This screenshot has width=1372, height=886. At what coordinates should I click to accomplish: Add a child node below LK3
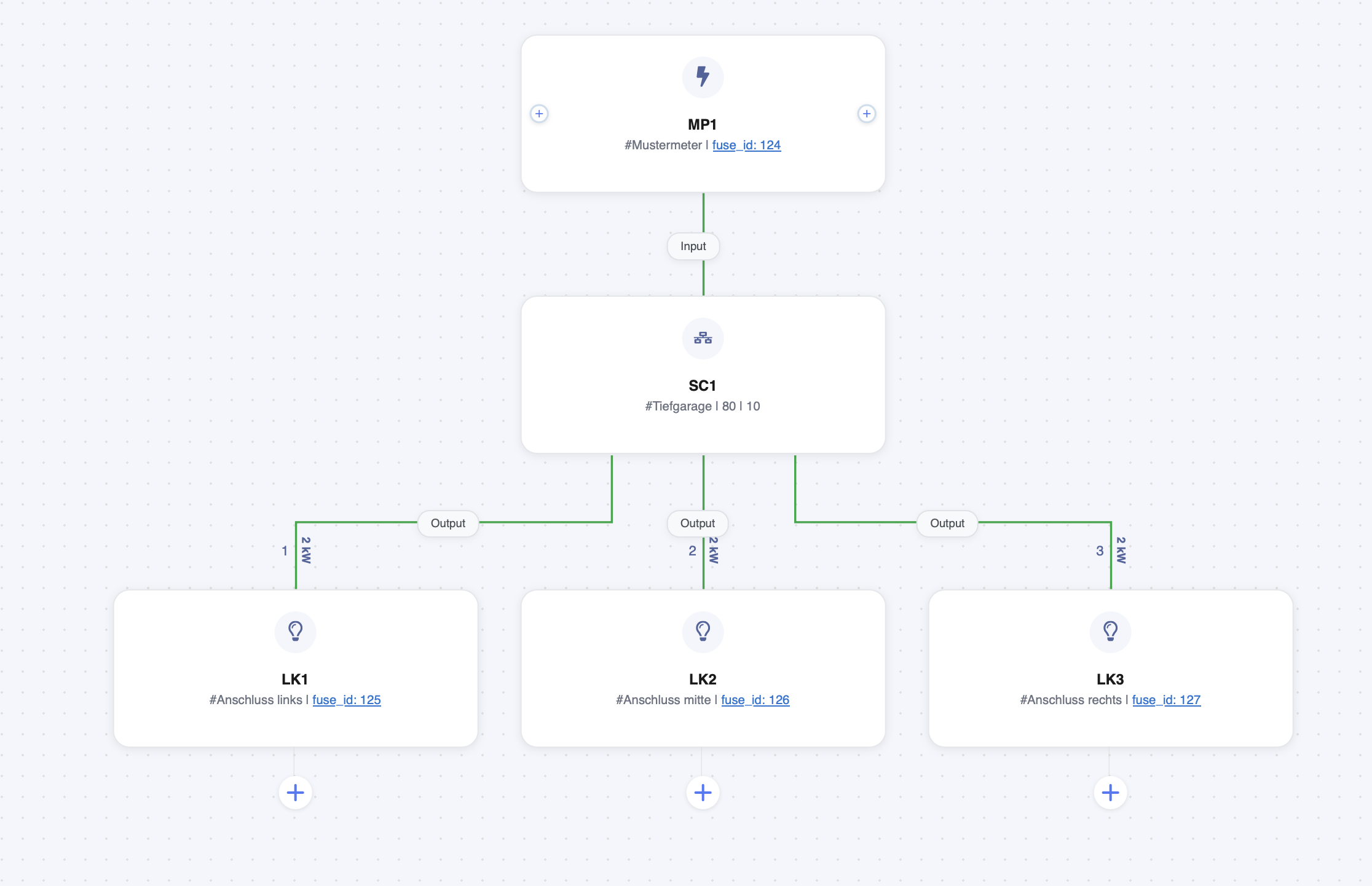[x=1110, y=793]
